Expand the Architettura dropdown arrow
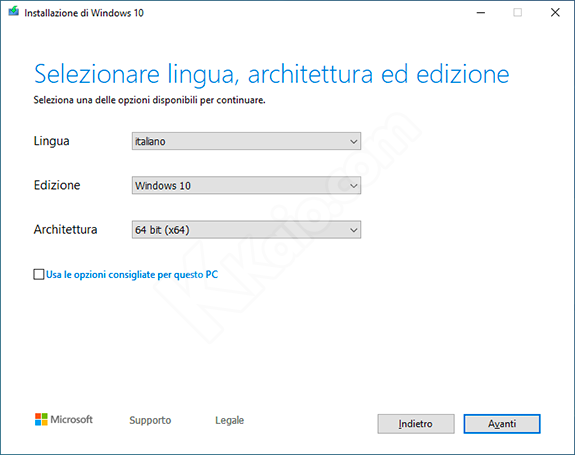This screenshot has width=575, height=455. (x=354, y=230)
